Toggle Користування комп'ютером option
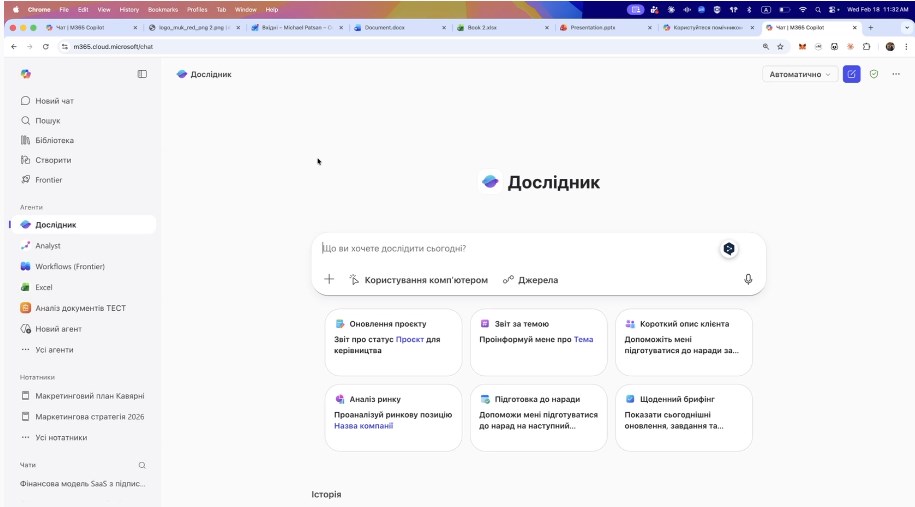The height and width of the screenshot is (507, 915). [x=418, y=280]
